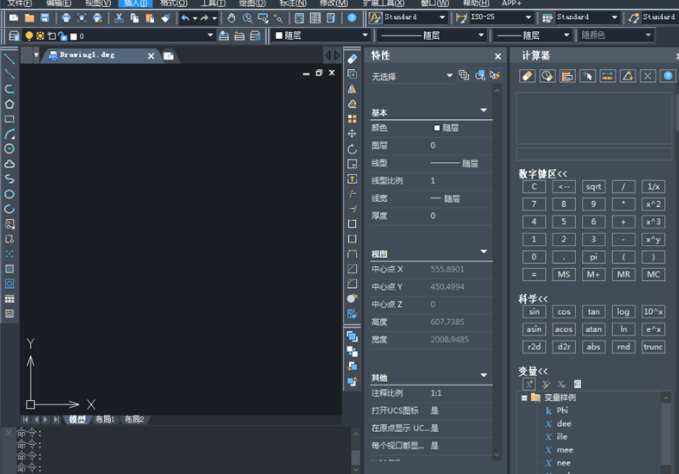Image resolution: width=679 pixels, height=474 pixels.
Task: Select the Erase tool
Action: coord(352,59)
